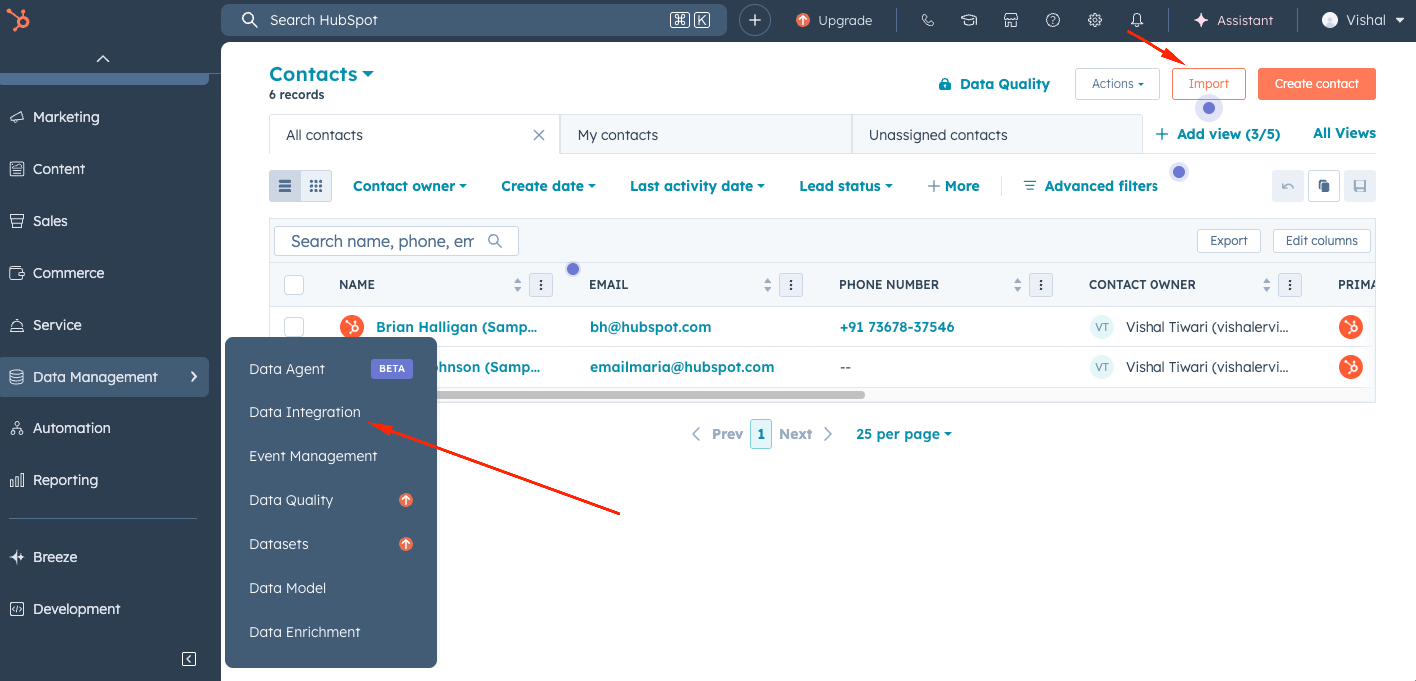
Task: Check the Brian Halligan row checkbox
Action: click(294, 327)
